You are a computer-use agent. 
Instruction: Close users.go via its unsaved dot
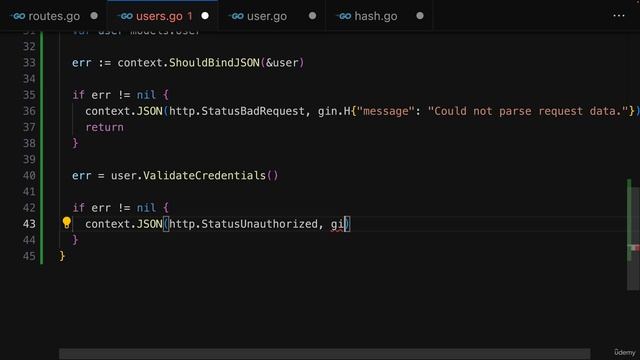(205, 16)
